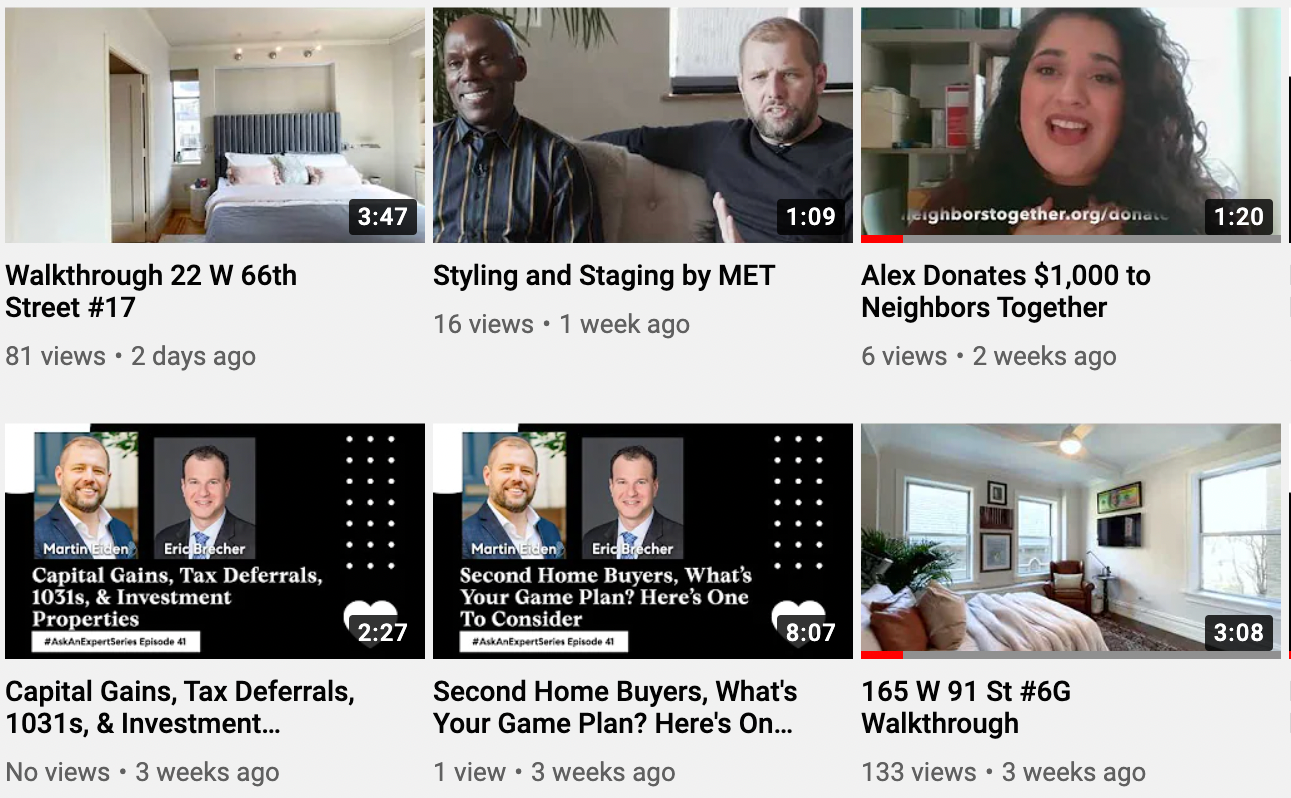1291x798 pixels.
Task: Open the Walkthrough 22 W 66th Street thumbnail
Action: (215, 125)
